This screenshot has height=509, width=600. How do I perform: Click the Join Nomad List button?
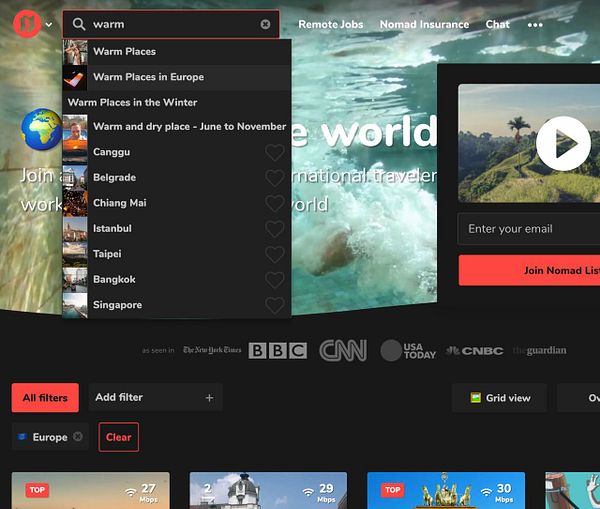(529, 271)
